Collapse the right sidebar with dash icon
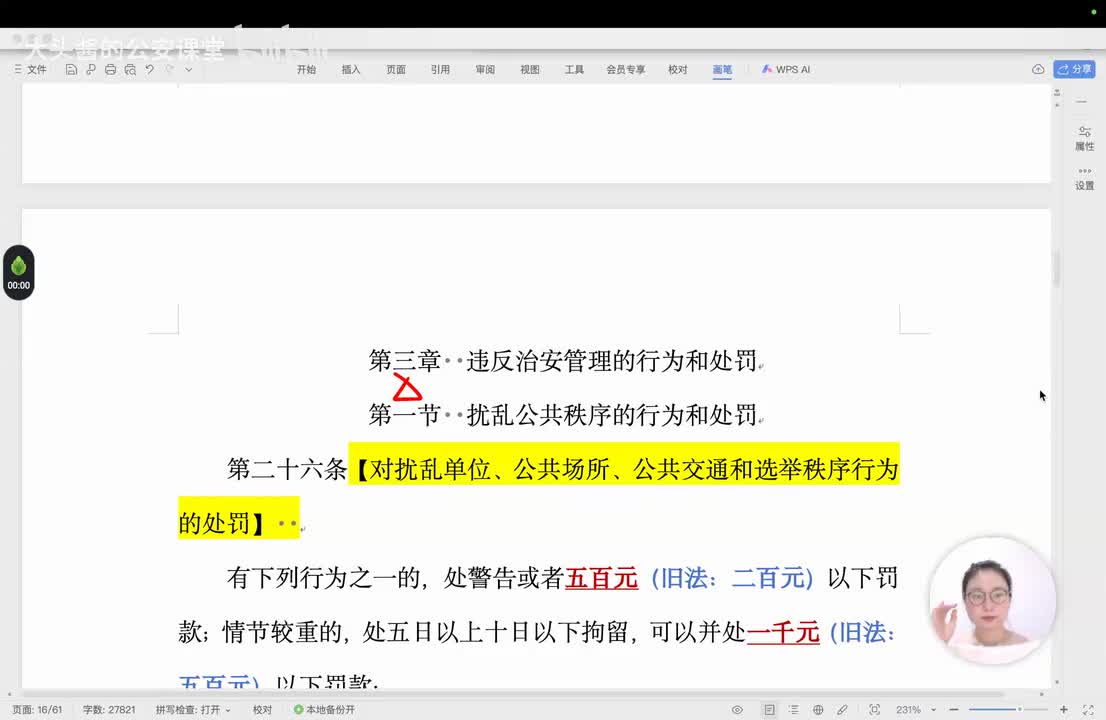This screenshot has height=720, width=1106. [1081, 102]
